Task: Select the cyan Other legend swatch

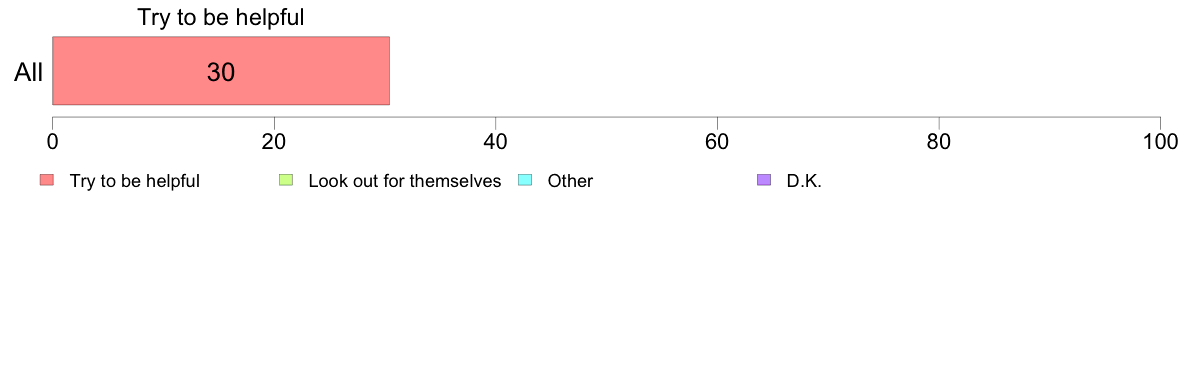Action: click(526, 180)
